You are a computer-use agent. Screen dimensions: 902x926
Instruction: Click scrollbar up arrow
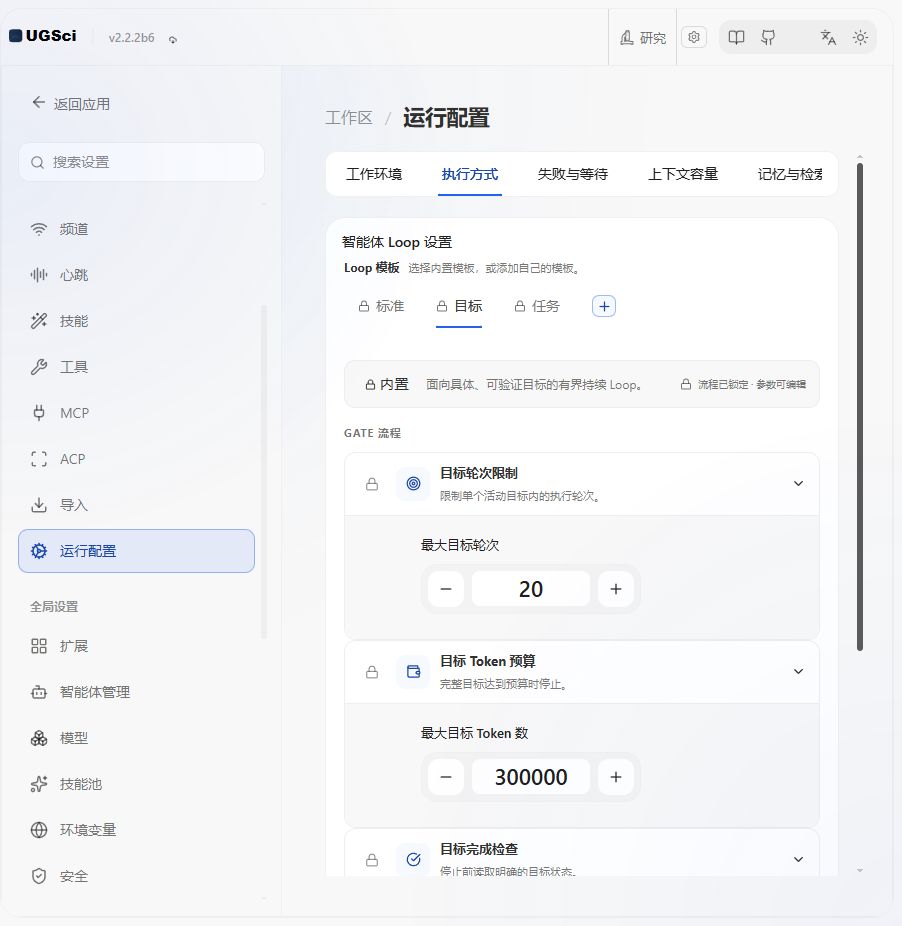pyautogui.click(x=860, y=156)
